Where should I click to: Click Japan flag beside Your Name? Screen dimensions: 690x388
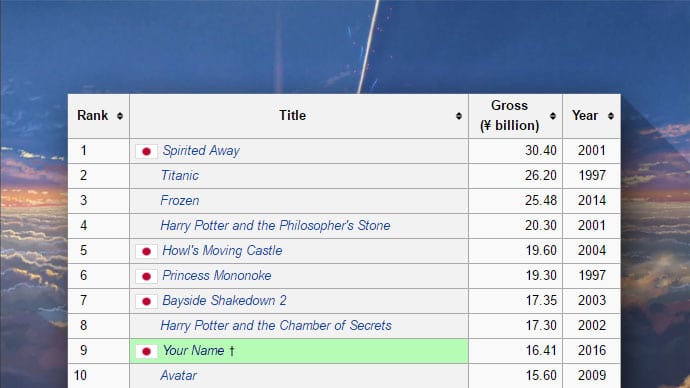[x=147, y=351]
